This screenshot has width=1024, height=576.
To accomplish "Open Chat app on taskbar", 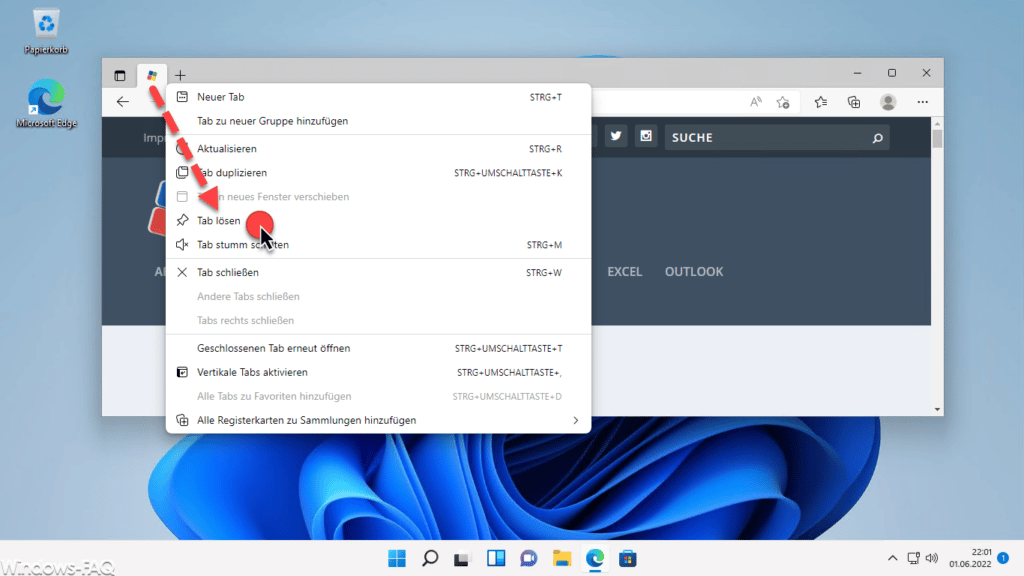I will pyautogui.click(x=529, y=558).
